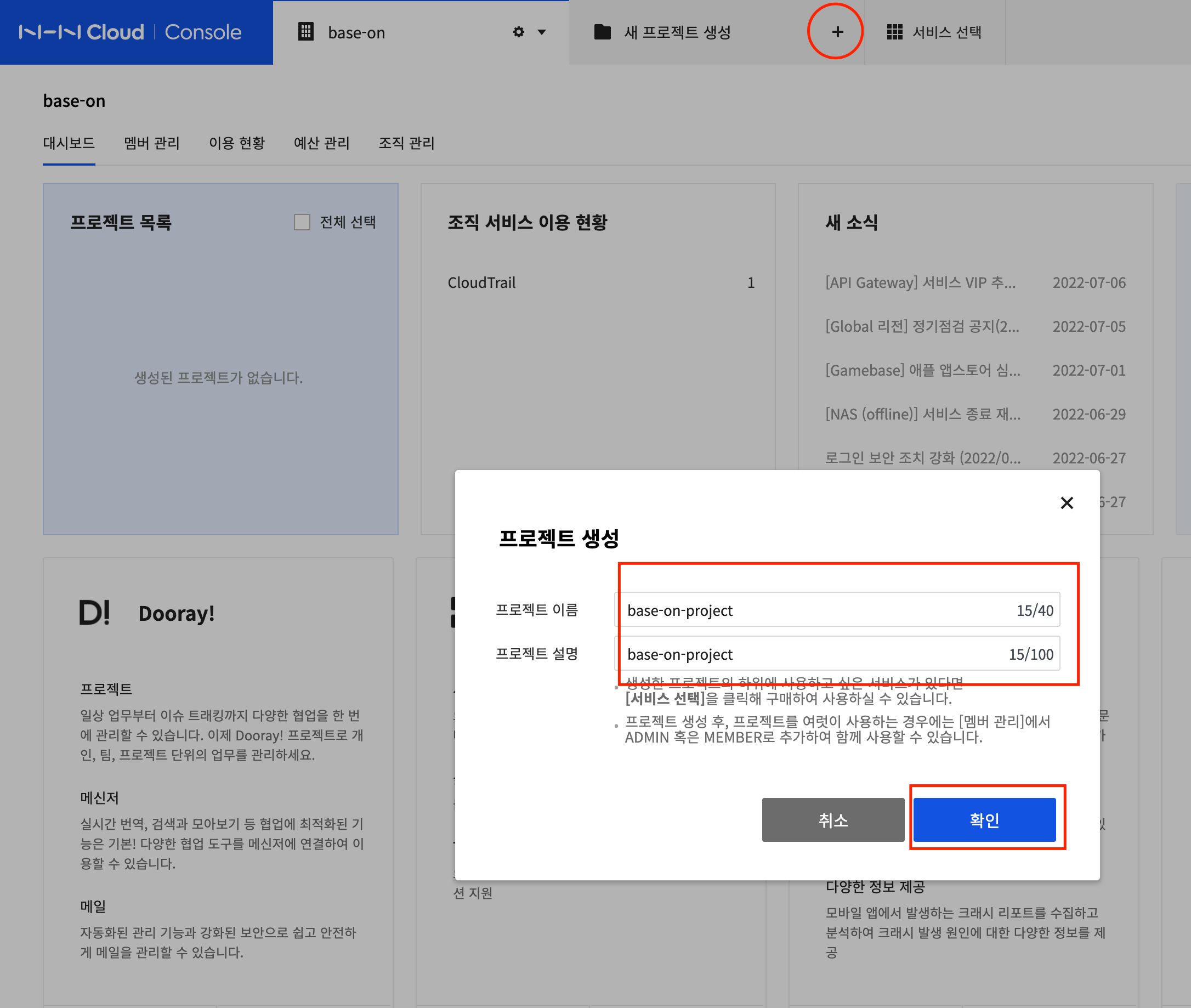Image resolution: width=1191 pixels, height=1008 pixels.
Task: Open the 이용 현황 tab
Action: point(236,143)
